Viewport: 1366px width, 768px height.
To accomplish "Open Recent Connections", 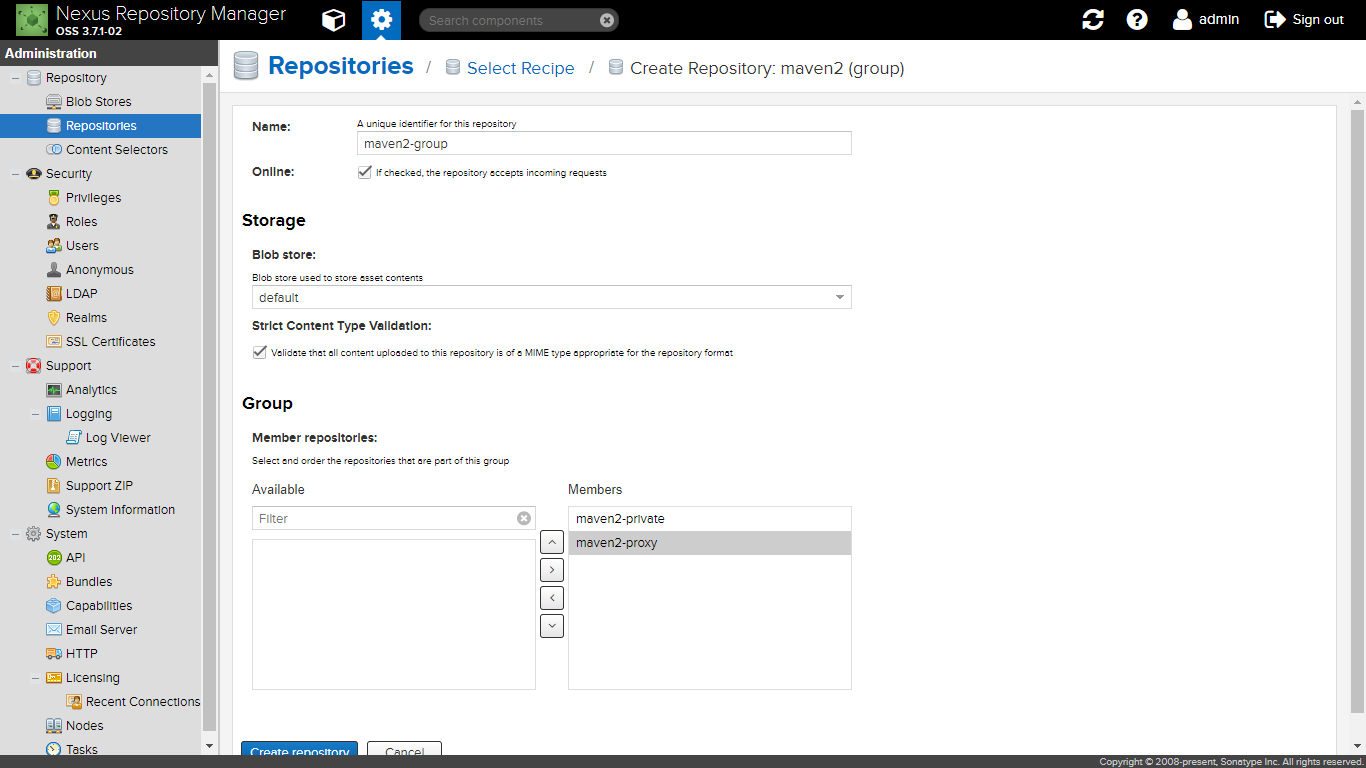I will [x=142, y=702].
